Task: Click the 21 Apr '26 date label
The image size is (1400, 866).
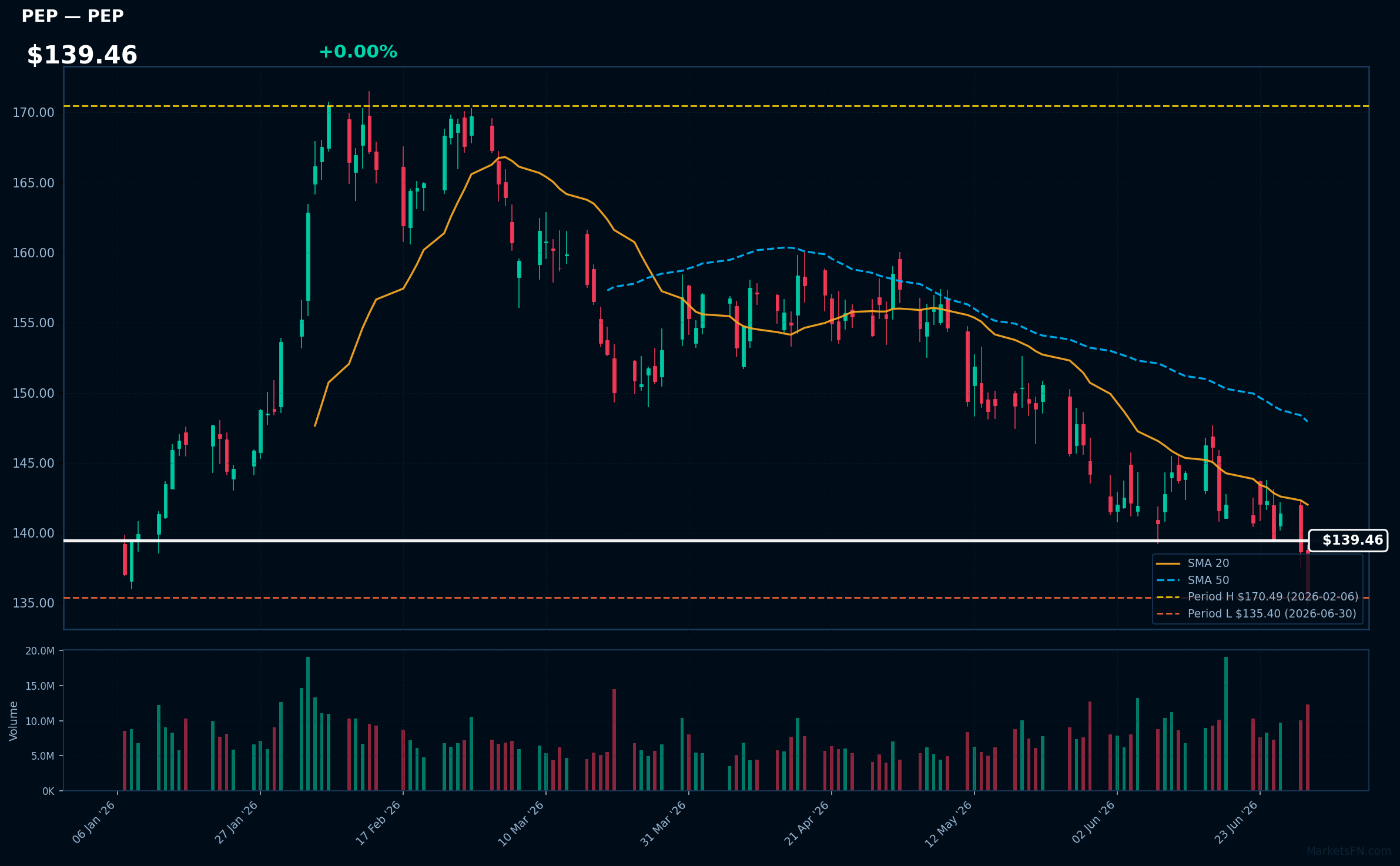Action: coord(807,823)
